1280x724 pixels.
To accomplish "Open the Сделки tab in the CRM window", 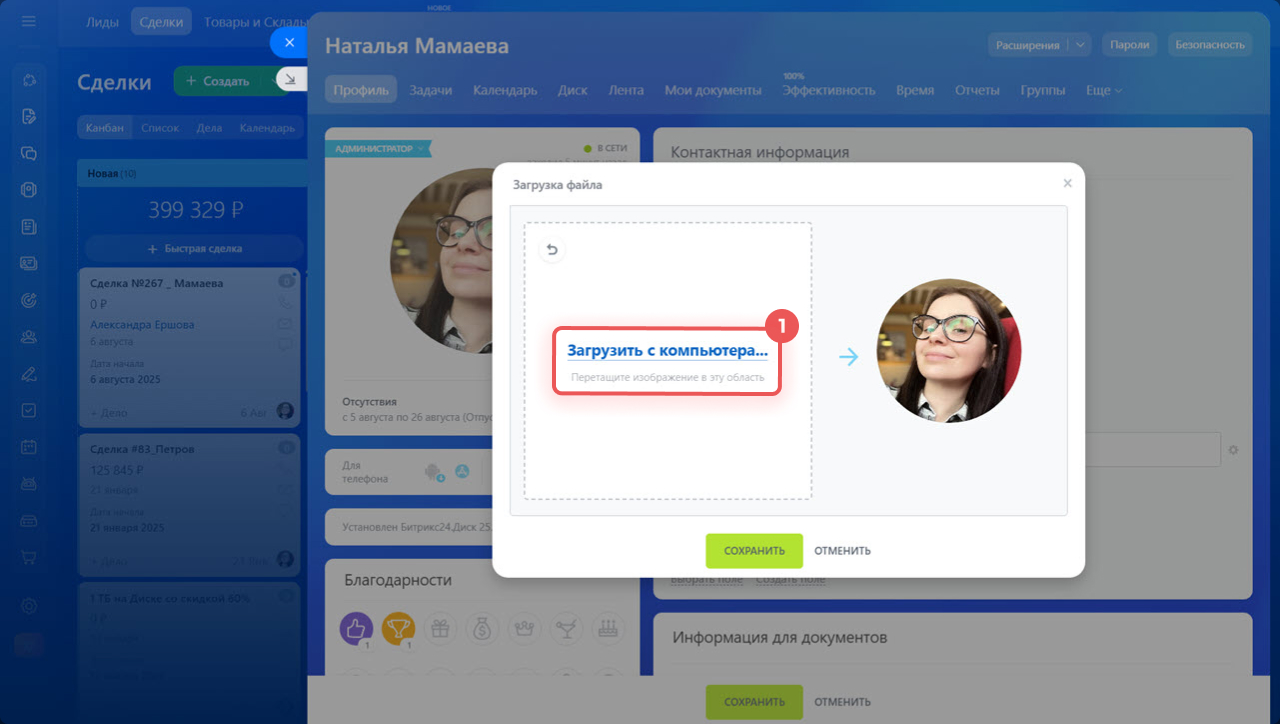I will point(161,21).
